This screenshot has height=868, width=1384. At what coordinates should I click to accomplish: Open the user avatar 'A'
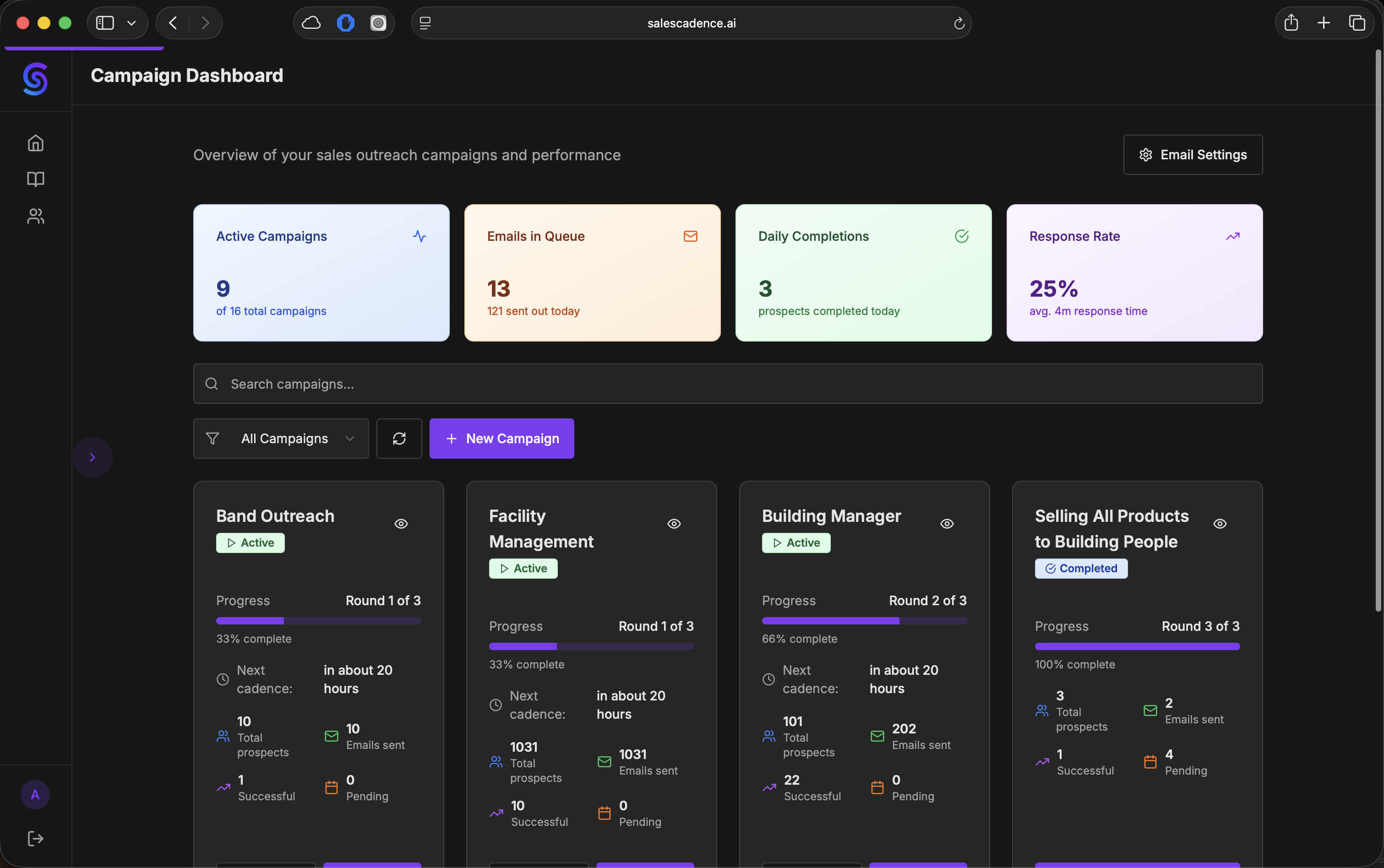coord(35,794)
